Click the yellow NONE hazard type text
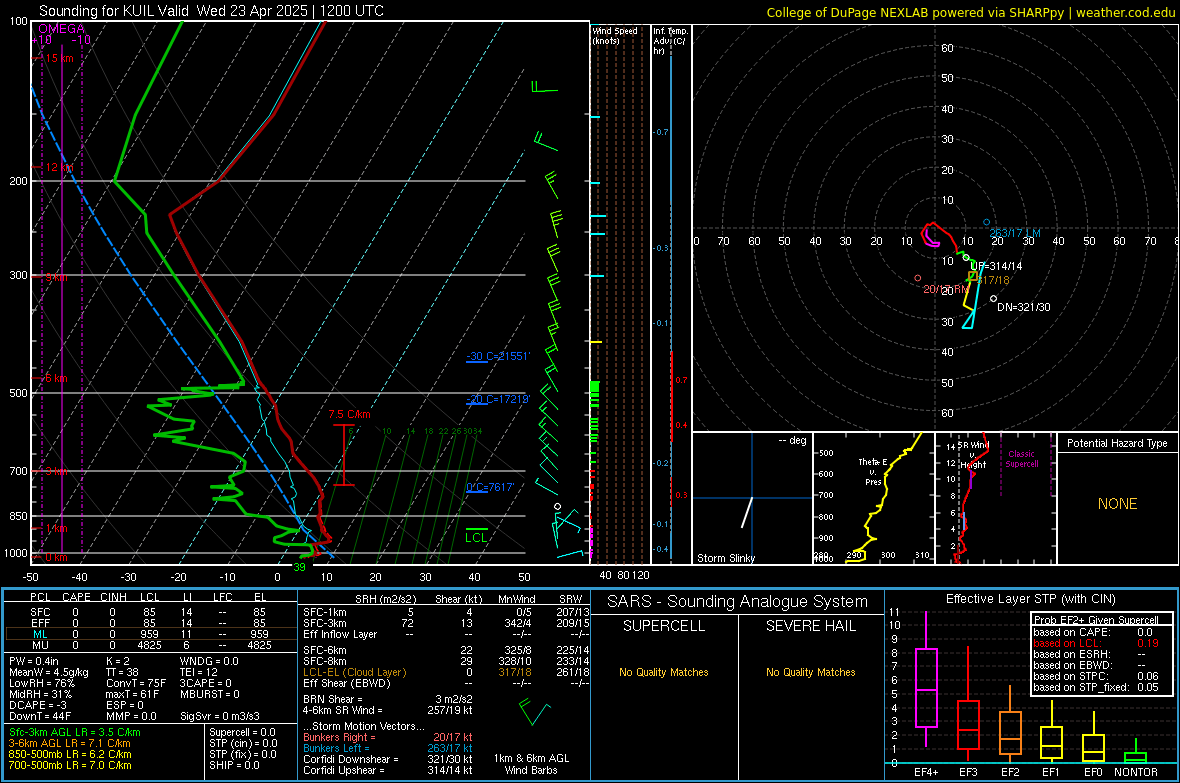The height and width of the screenshot is (783, 1180). point(1117,504)
